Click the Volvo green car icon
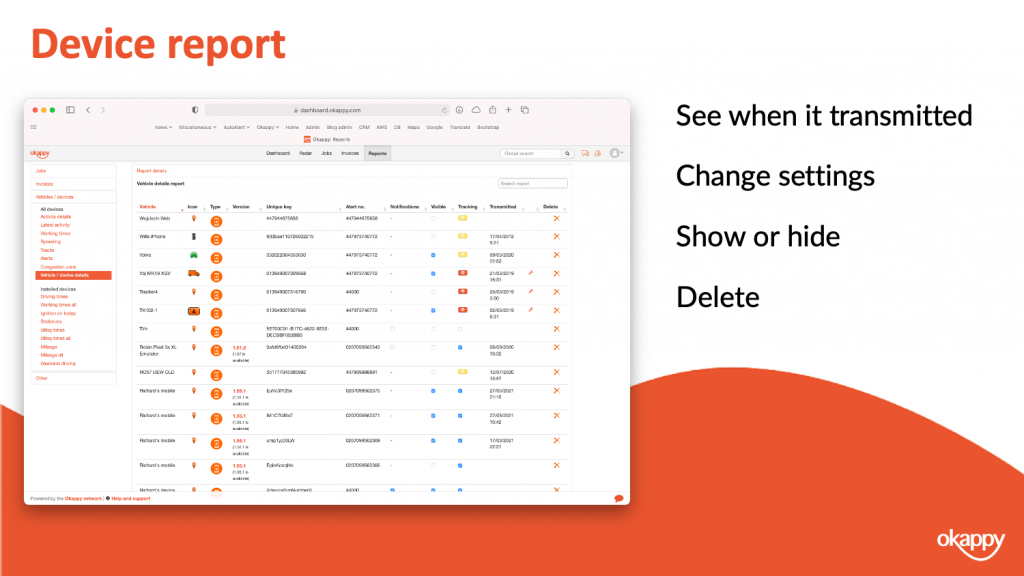The width and height of the screenshot is (1024, 576). [193, 255]
